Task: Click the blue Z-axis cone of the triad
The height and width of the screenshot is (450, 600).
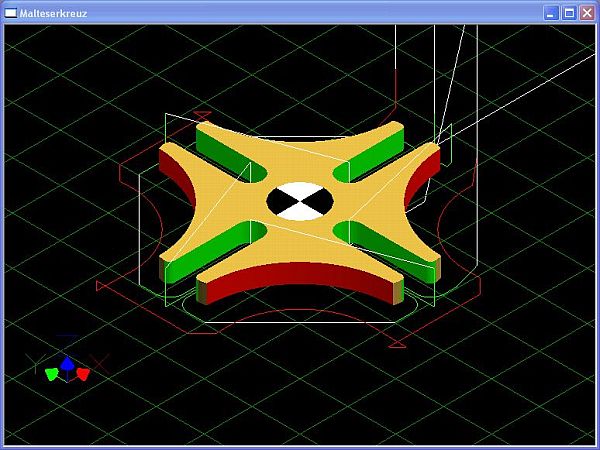Action: click(x=67, y=365)
